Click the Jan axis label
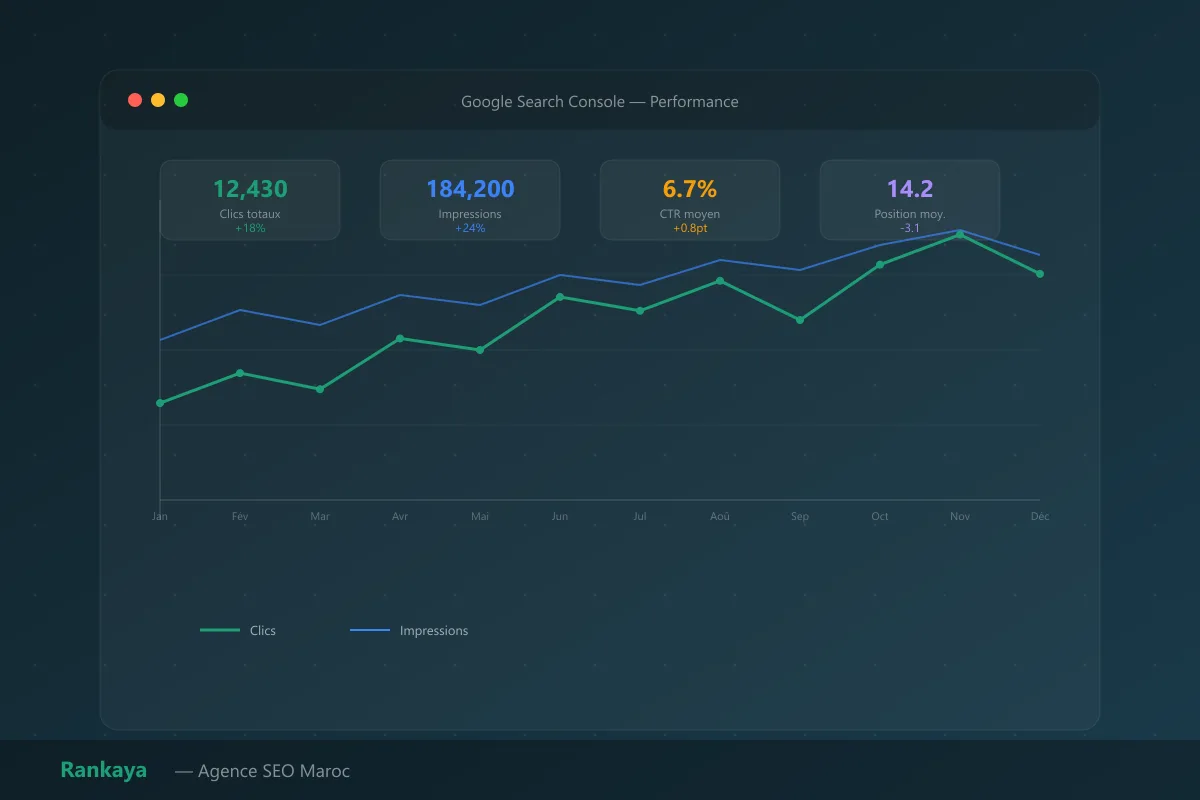 point(160,516)
